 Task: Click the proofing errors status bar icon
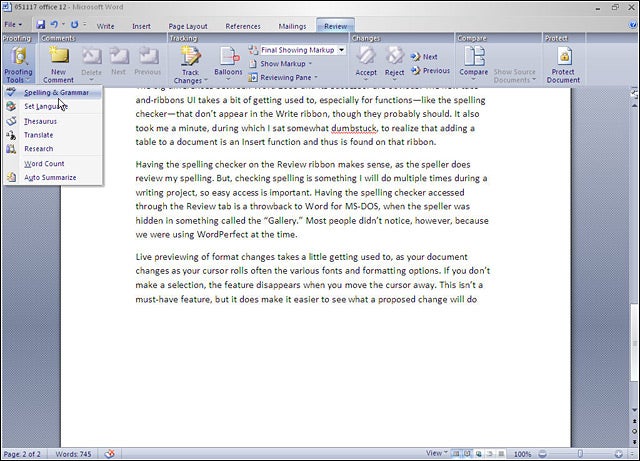point(109,454)
